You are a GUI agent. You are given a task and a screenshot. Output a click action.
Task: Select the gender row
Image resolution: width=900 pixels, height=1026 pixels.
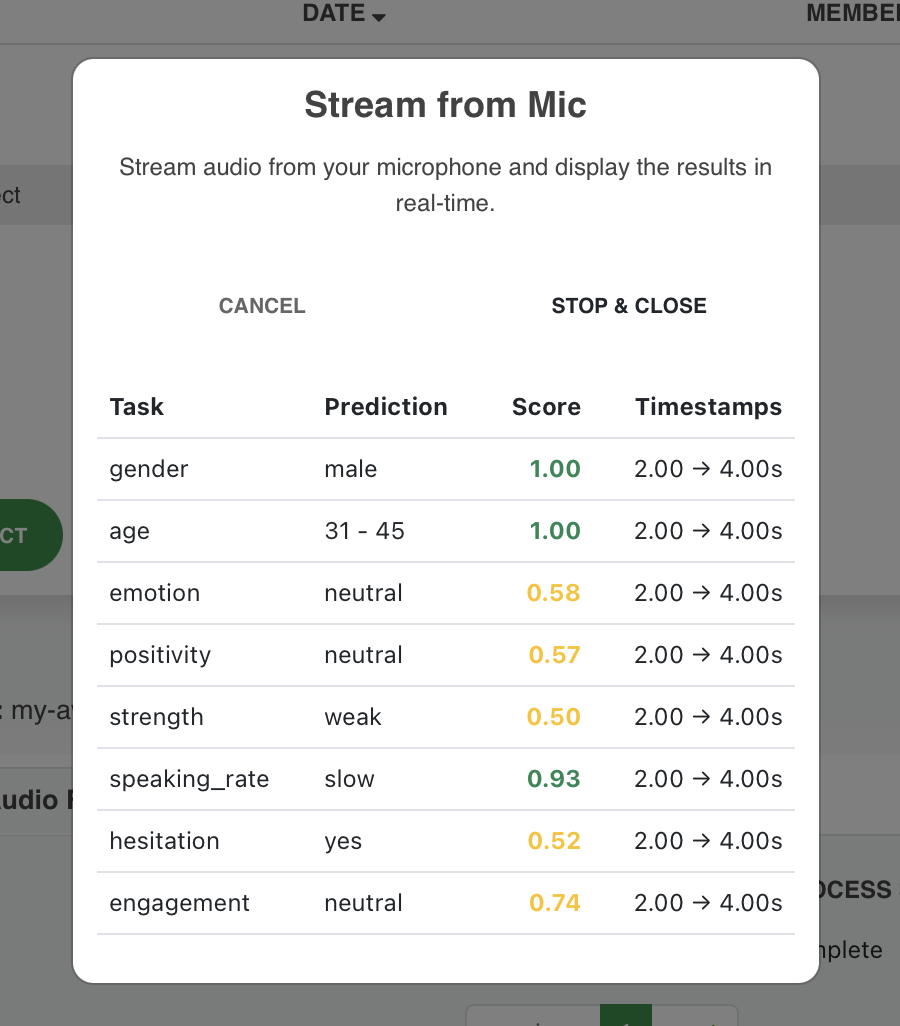coord(446,469)
